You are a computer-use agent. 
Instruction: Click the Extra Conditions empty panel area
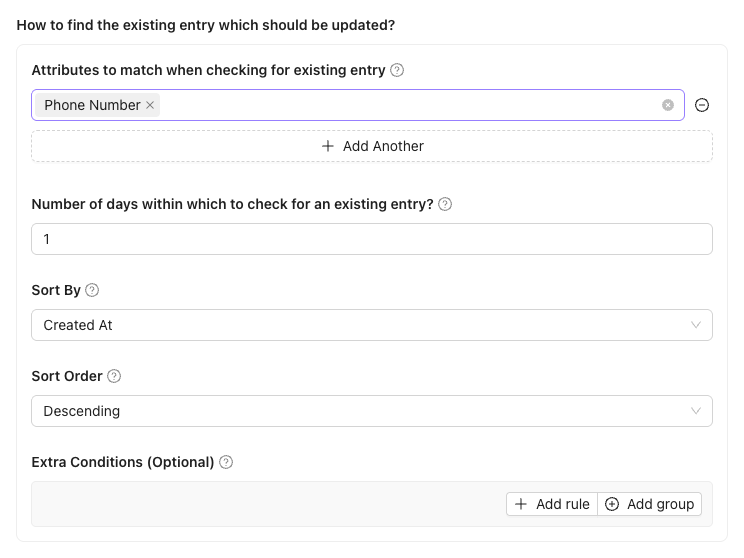point(260,504)
